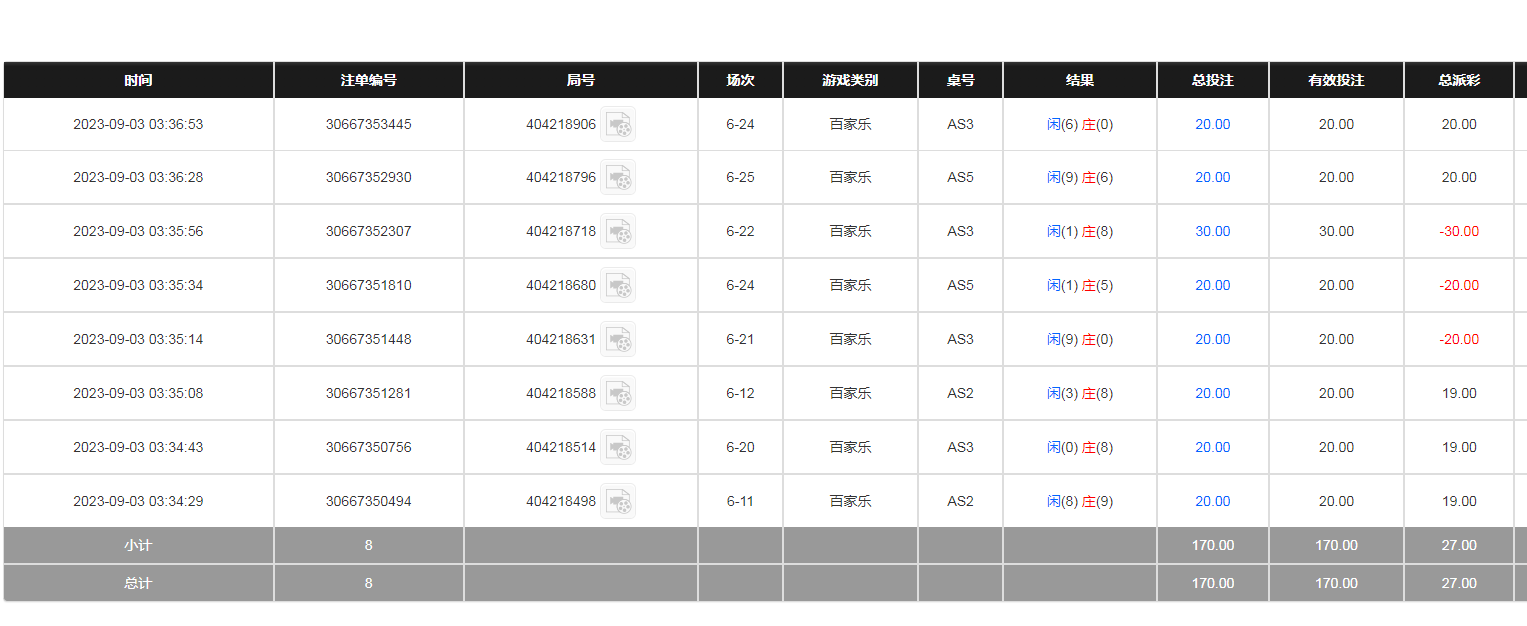Open video replay icon for round 404218796
This screenshot has height=626, width=1527.
[x=618, y=177]
